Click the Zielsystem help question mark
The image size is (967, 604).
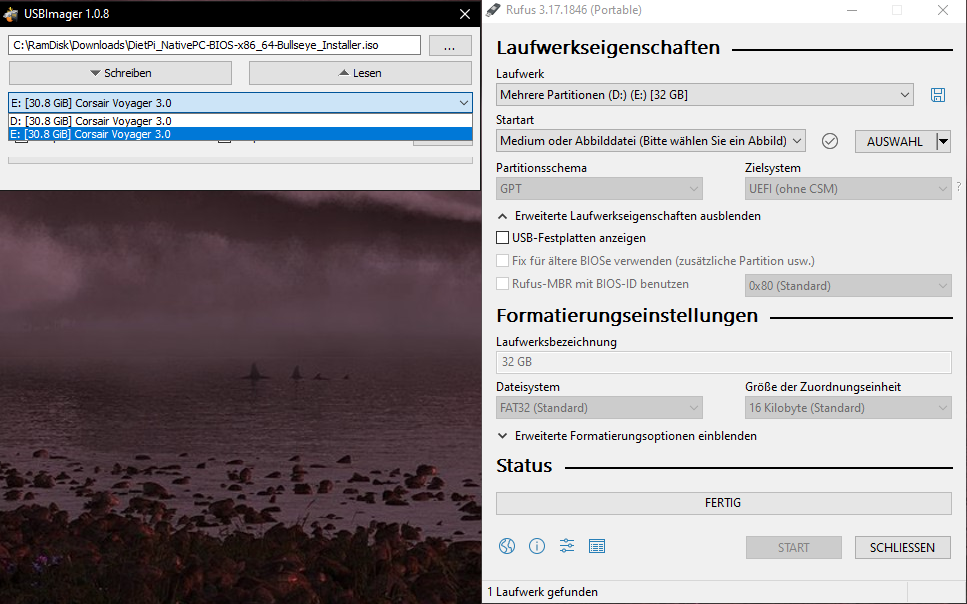point(958,186)
